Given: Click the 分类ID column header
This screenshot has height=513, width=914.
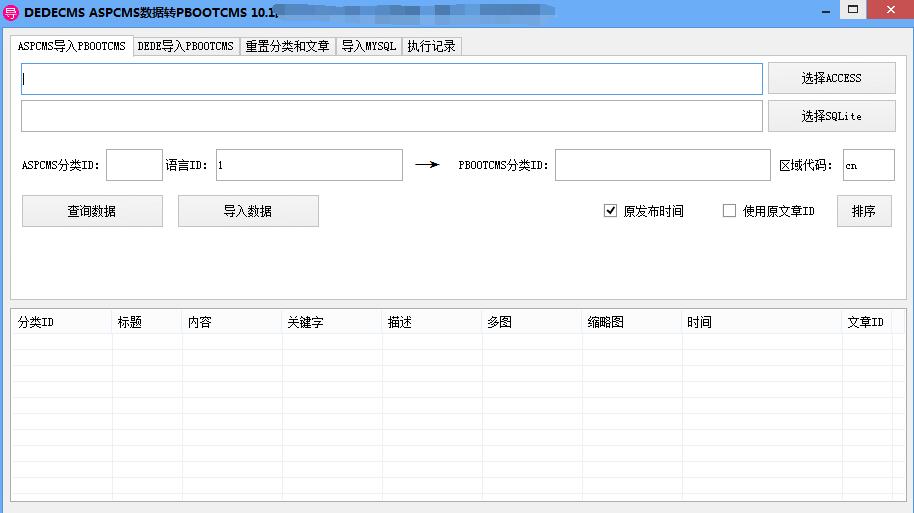Looking at the screenshot, I should click(61, 322).
